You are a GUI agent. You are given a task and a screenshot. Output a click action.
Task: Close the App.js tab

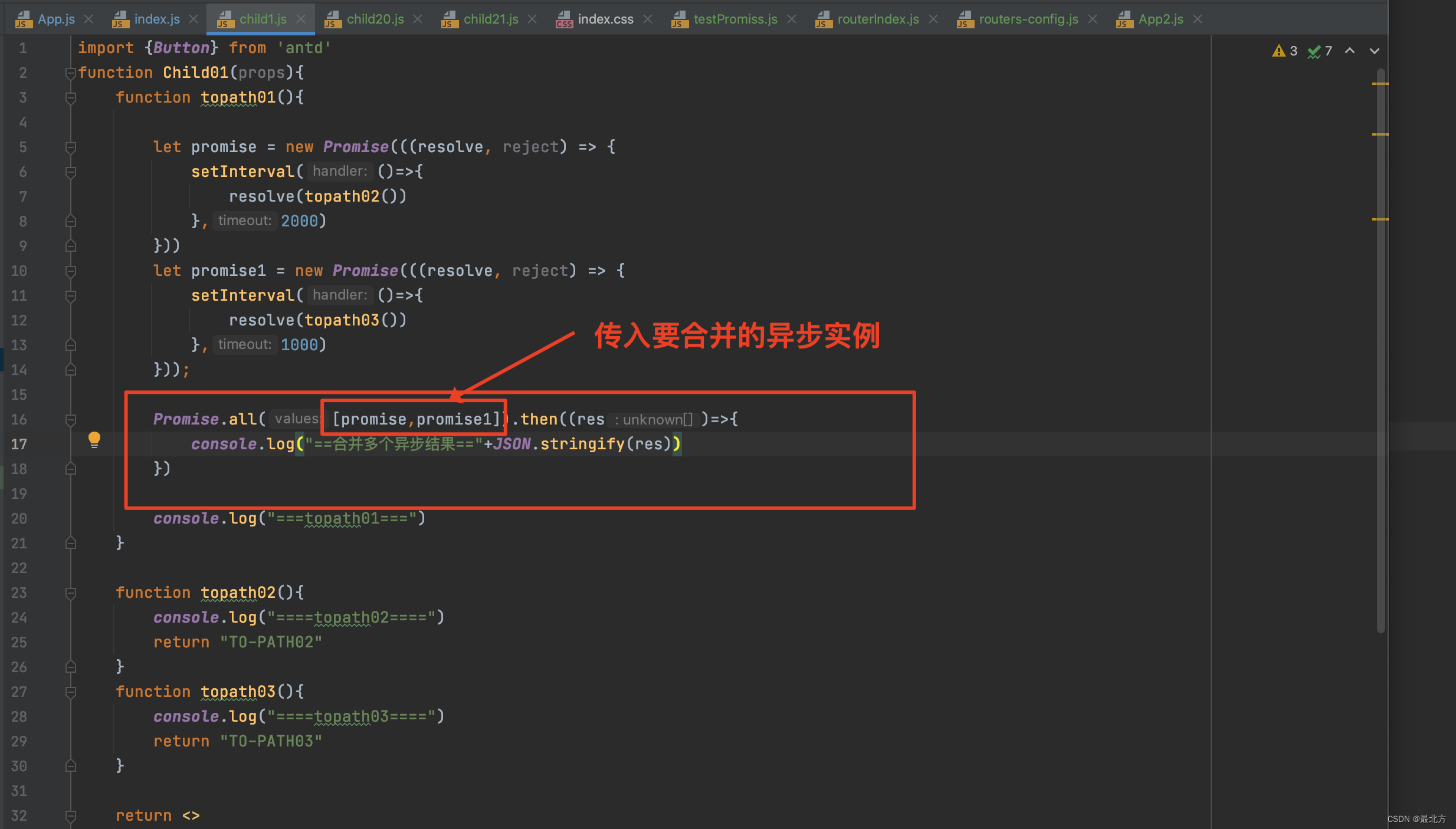[x=88, y=19]
